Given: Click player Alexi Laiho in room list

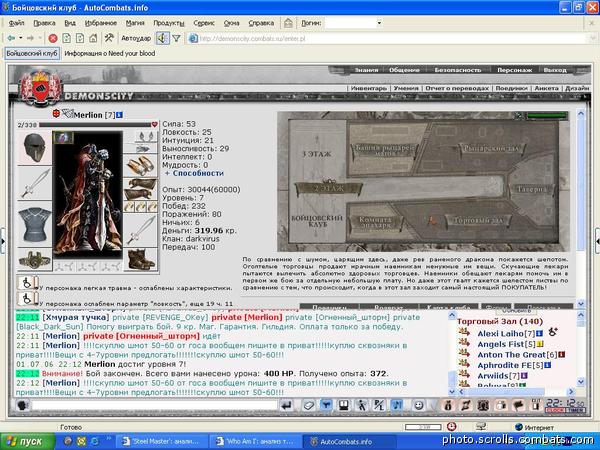Looking at the screenshot, I should pos(500,334).
